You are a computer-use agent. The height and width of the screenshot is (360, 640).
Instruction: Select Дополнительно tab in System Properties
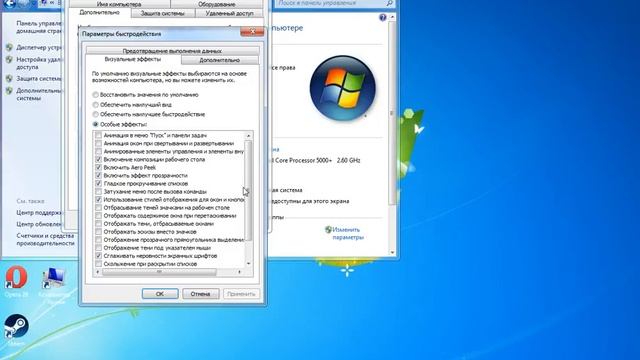point(99,13)
